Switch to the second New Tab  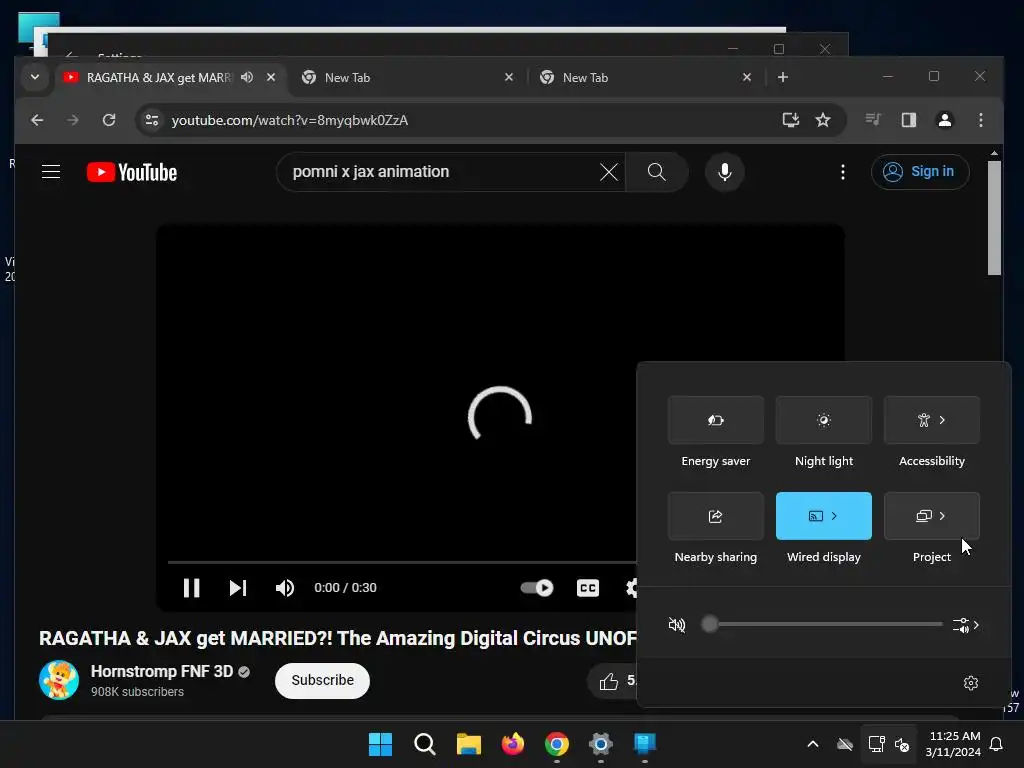(645, 78)
